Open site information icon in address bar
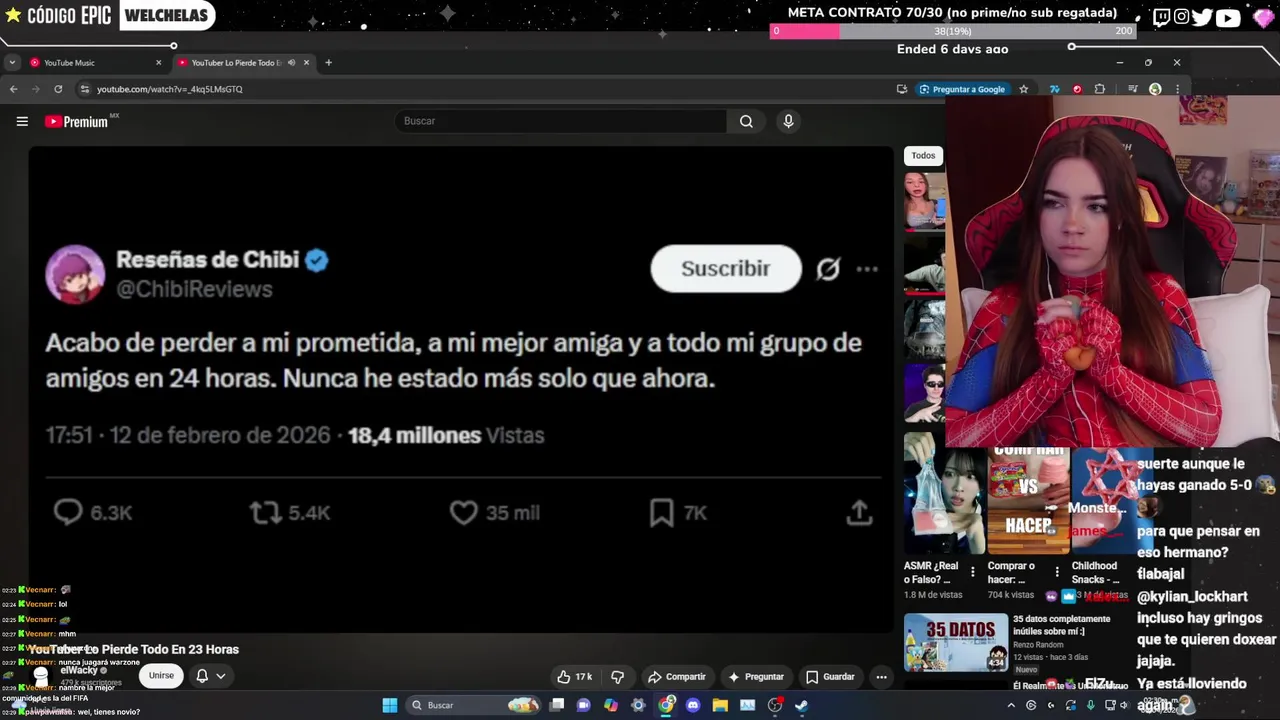1280x720 pixels. coord(85,89)
